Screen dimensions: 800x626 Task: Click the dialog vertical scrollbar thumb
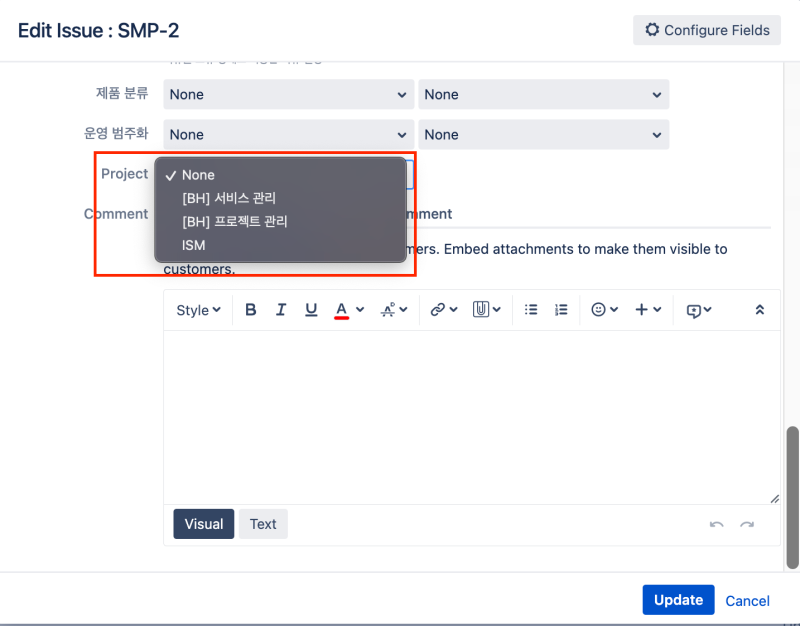tap(792, 497)
